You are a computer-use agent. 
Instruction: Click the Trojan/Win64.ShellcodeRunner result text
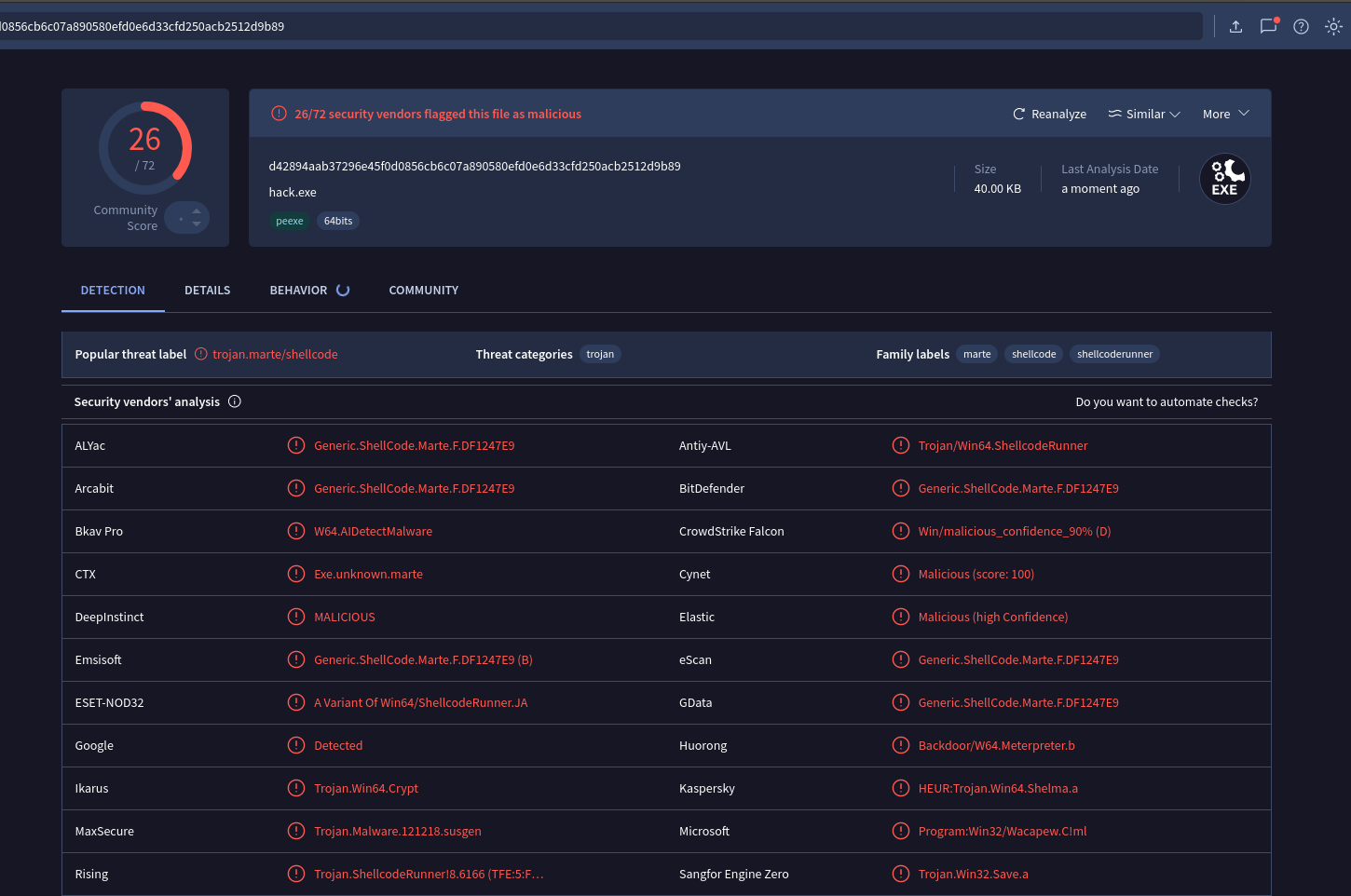click(x=1003, y=445)
